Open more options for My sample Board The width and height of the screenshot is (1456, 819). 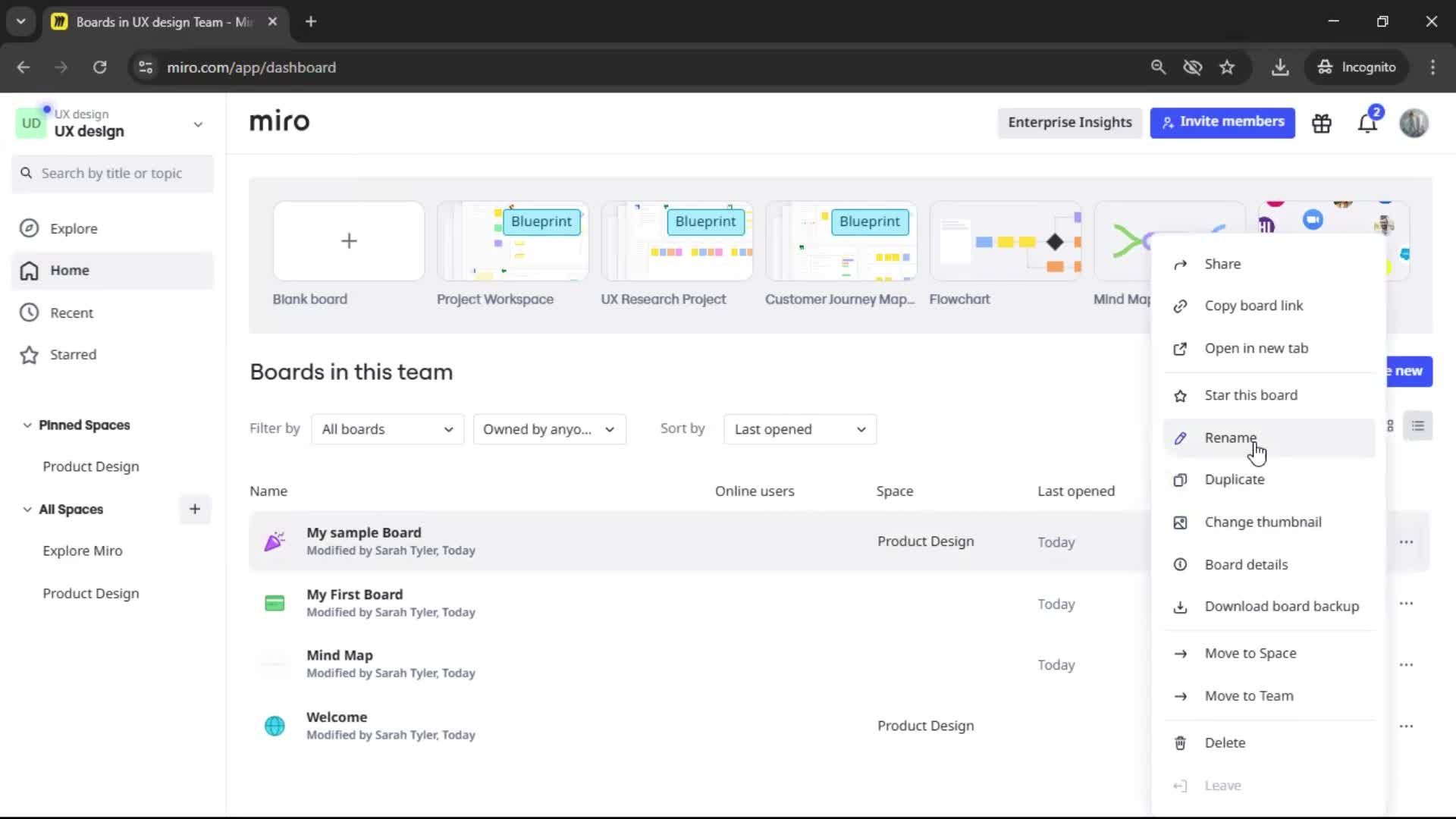[1406, 541]
